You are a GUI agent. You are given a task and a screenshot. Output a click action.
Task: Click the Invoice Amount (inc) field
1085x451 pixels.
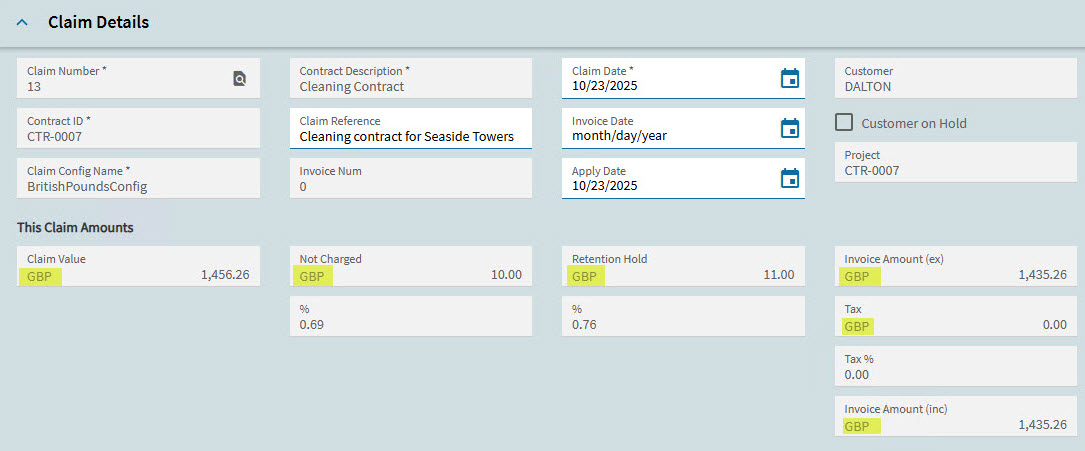click(956, 416)
